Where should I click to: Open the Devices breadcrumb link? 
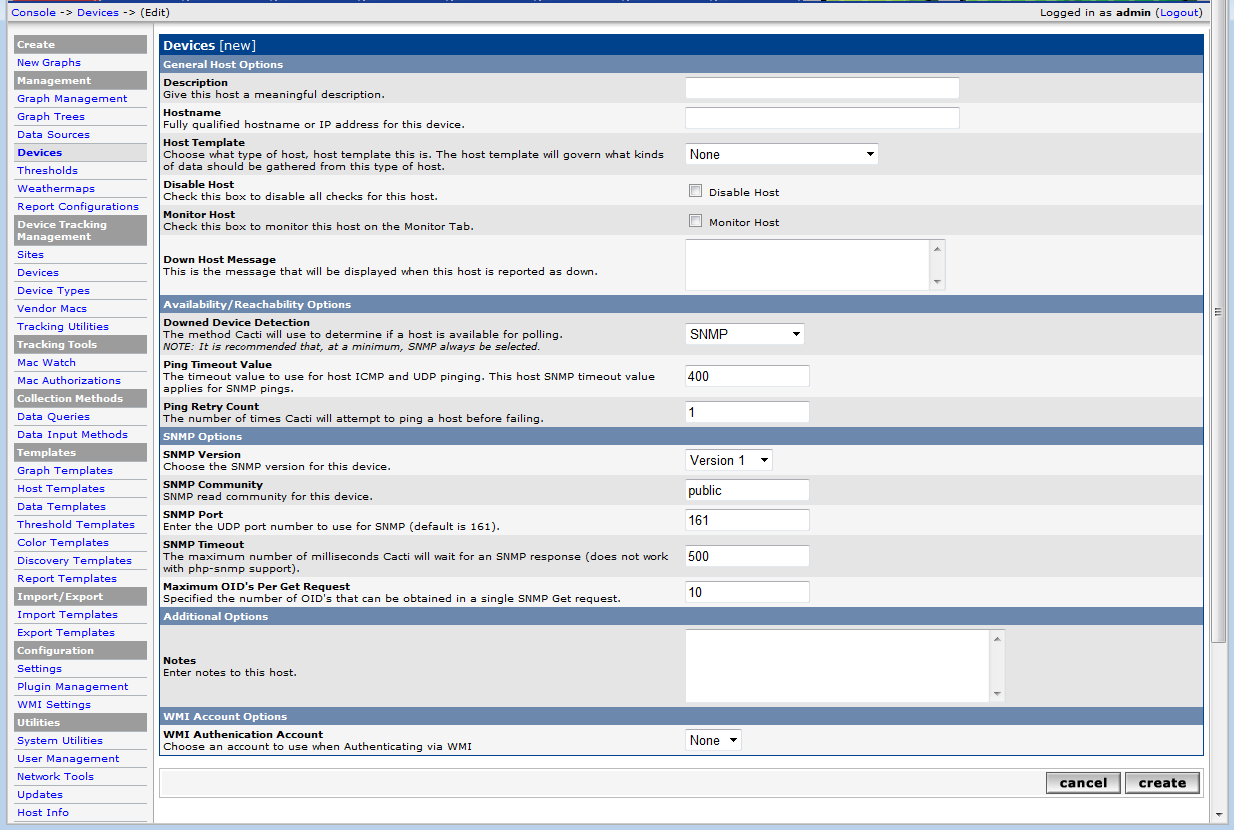coord(98,12)
